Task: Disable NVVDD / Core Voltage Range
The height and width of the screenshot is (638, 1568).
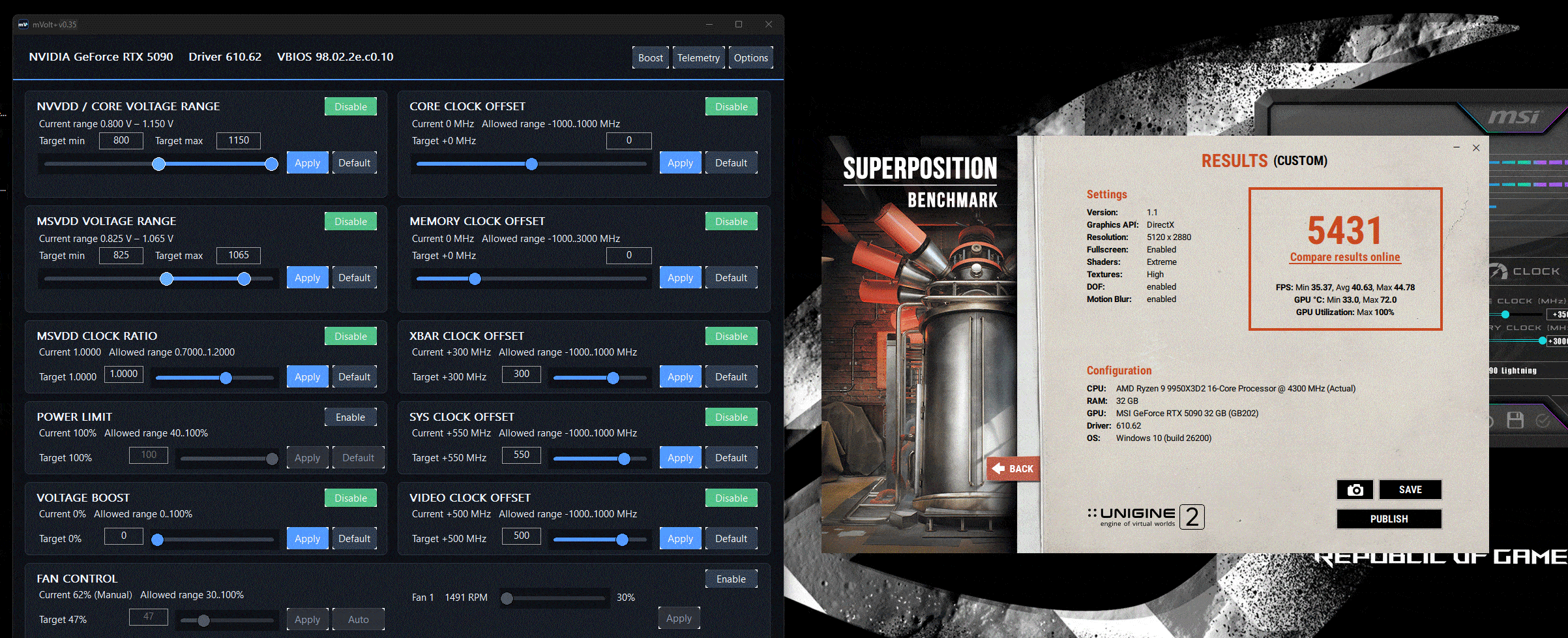Action: click(x=351, y=107)
